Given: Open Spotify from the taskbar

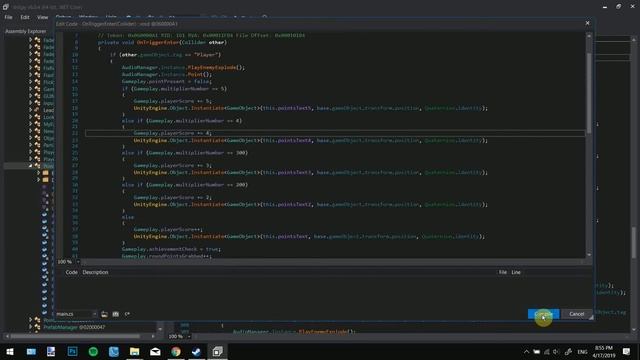Looking at the screenshot, I should point(93,351).
